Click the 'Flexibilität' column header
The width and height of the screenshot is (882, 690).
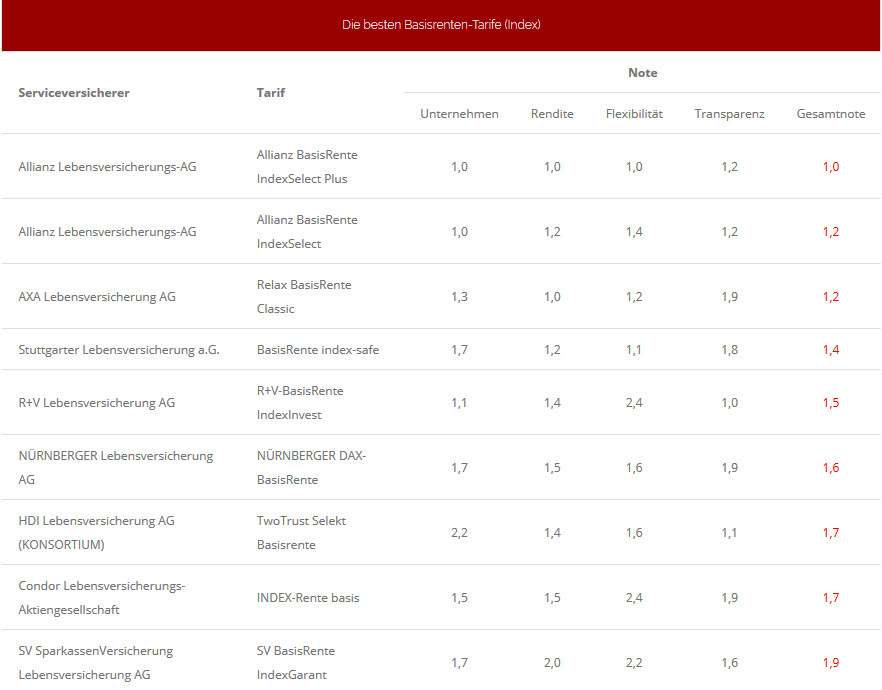point(634,114)
